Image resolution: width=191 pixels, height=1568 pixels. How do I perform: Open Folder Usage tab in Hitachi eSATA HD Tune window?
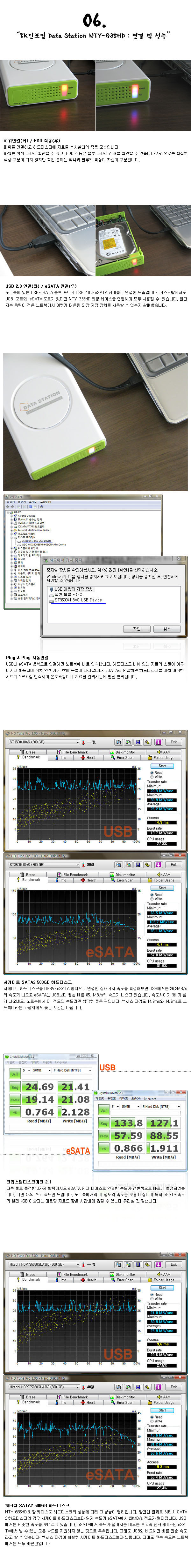(162, 1403)
